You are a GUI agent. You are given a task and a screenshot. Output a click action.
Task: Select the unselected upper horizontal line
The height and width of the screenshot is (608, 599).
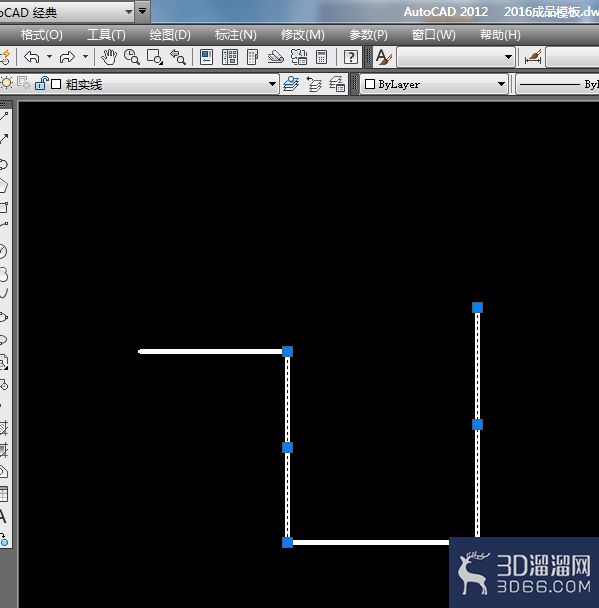(x=210, y=352)
